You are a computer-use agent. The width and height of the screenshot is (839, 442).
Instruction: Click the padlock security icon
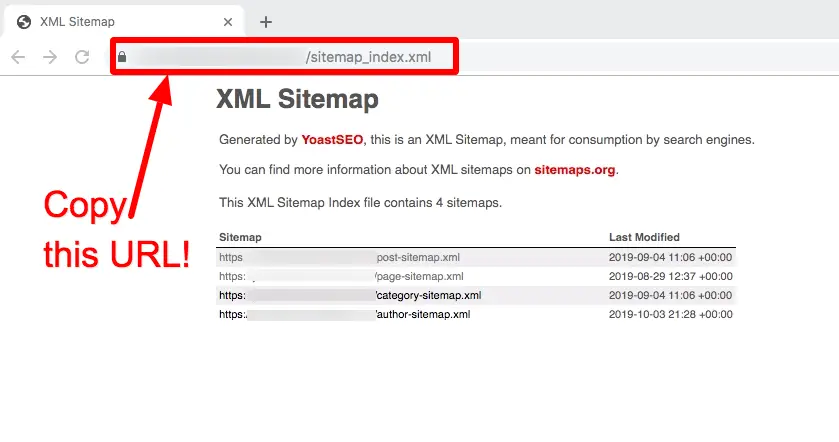pyautogui.click(x=122, y=57)
